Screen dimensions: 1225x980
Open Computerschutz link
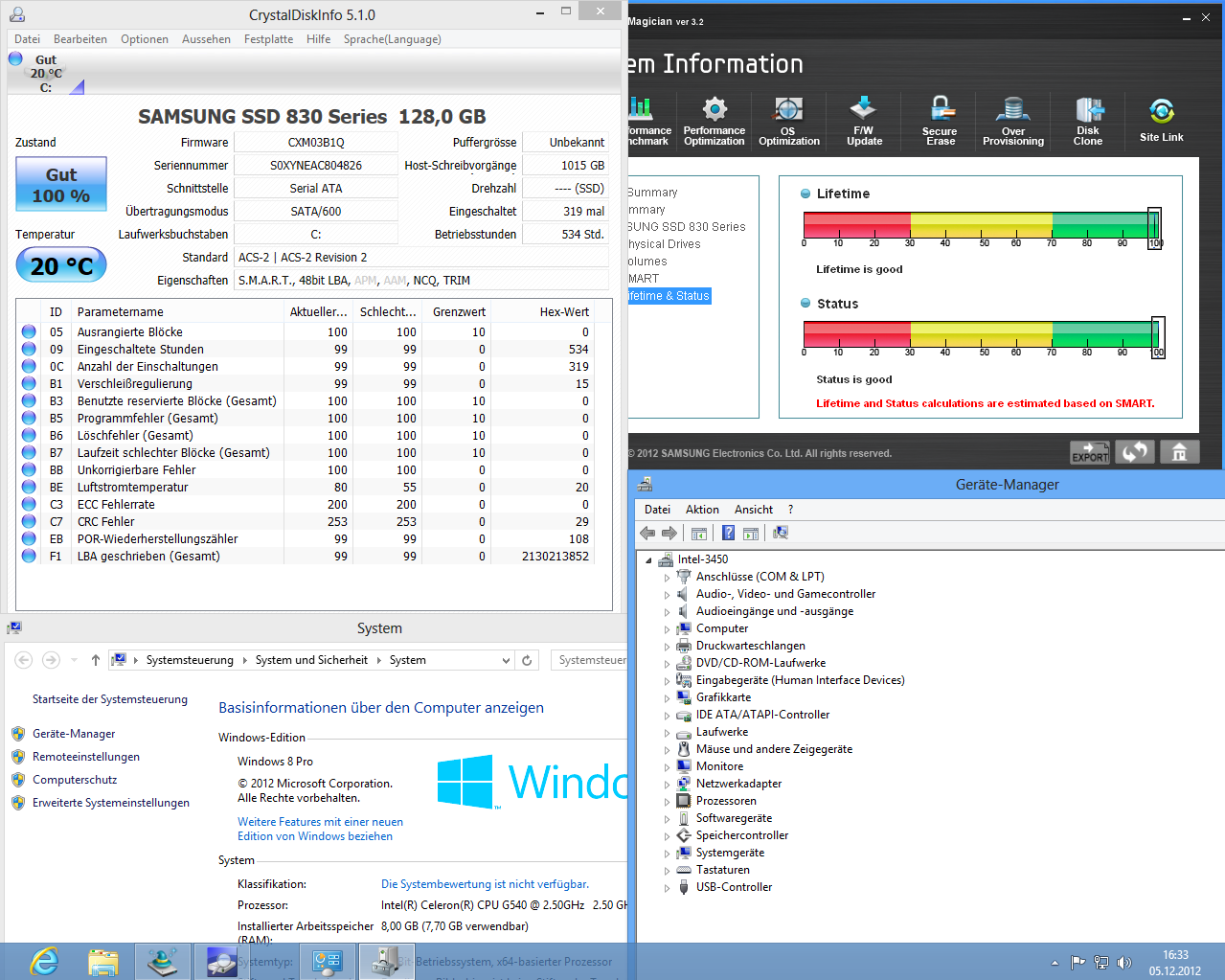point(75,780)
